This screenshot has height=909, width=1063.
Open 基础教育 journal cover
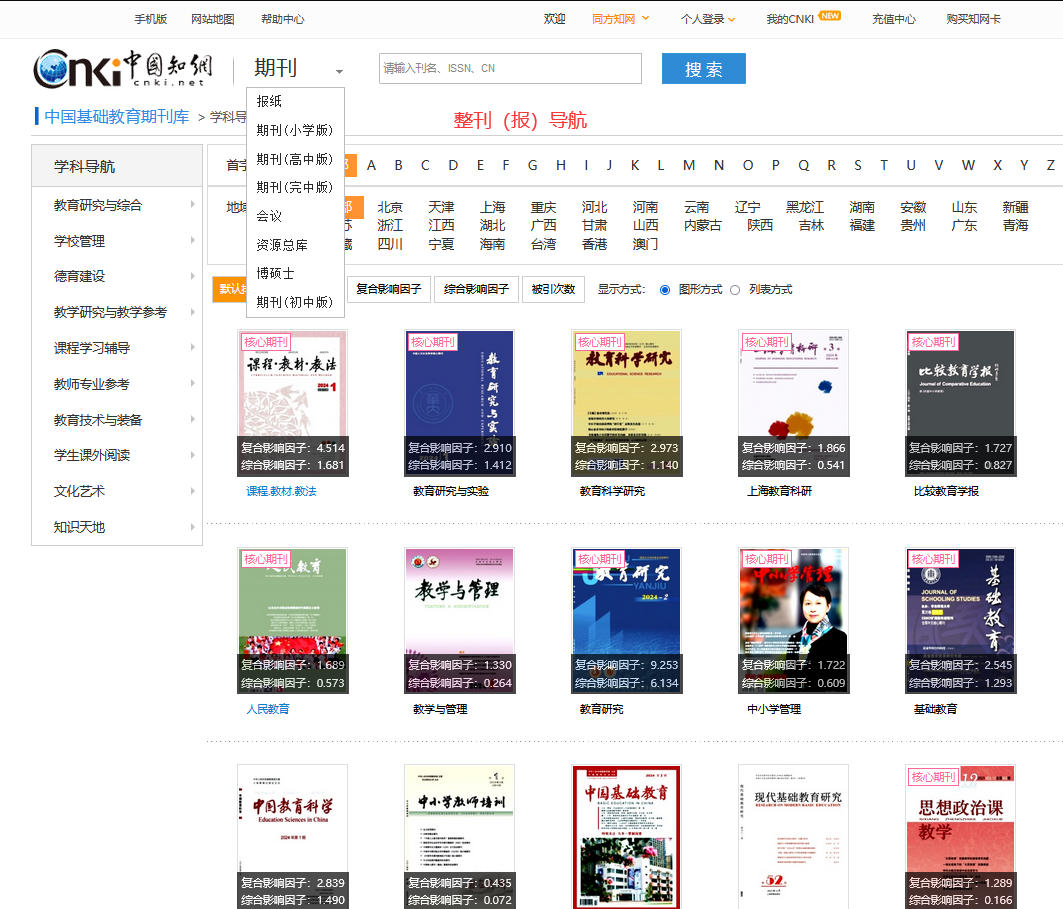(x=961, y=621)
